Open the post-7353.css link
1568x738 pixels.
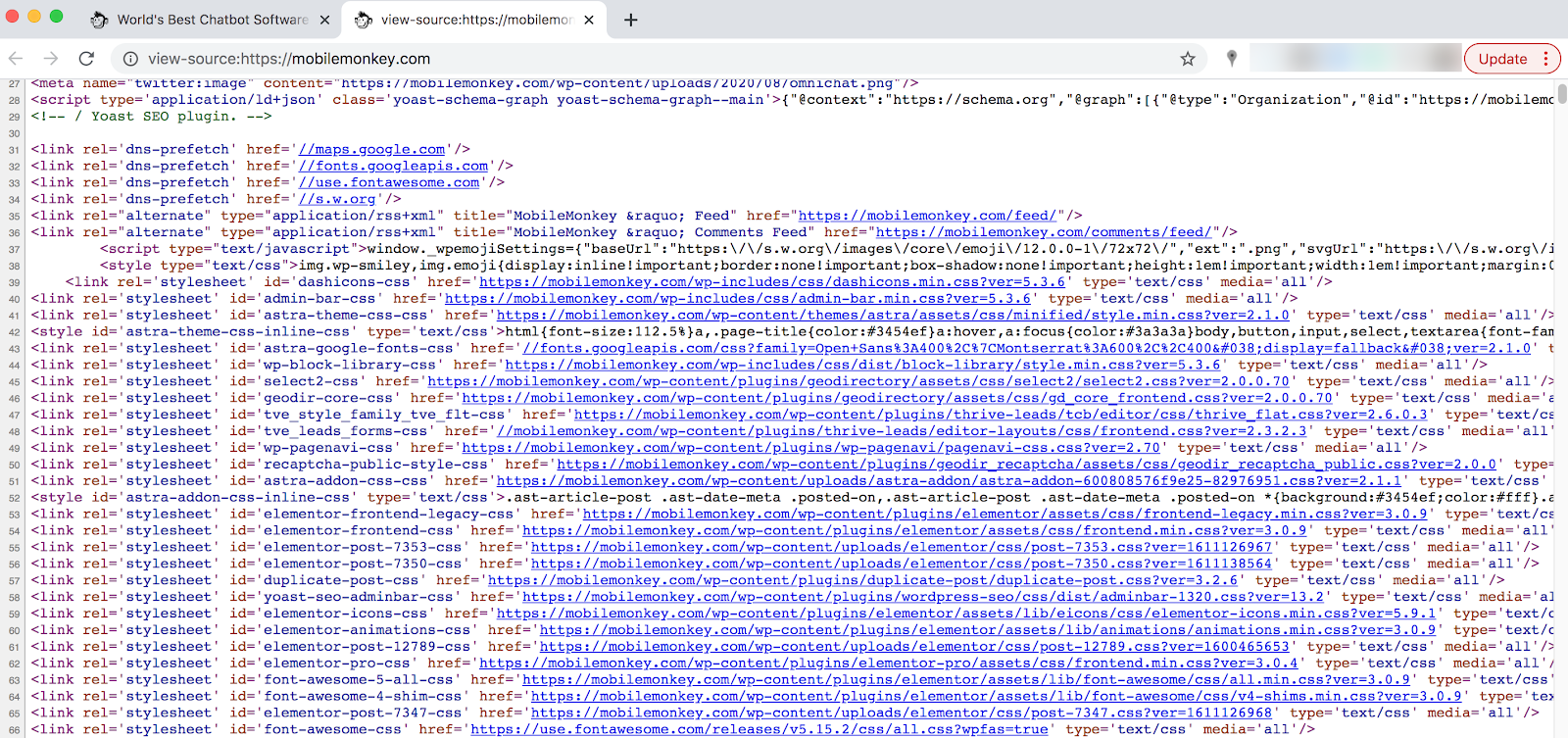click(902, 548)
